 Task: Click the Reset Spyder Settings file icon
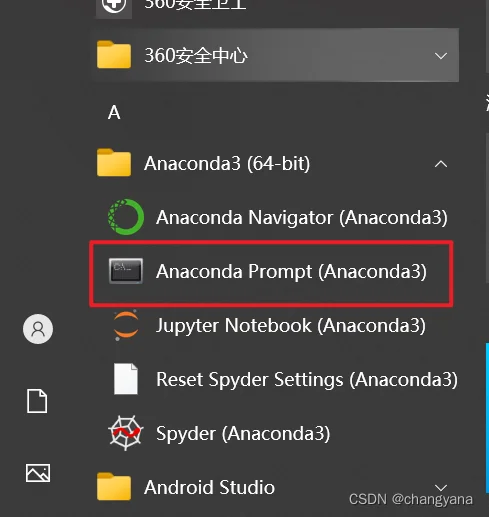click(x=126, y=379)
